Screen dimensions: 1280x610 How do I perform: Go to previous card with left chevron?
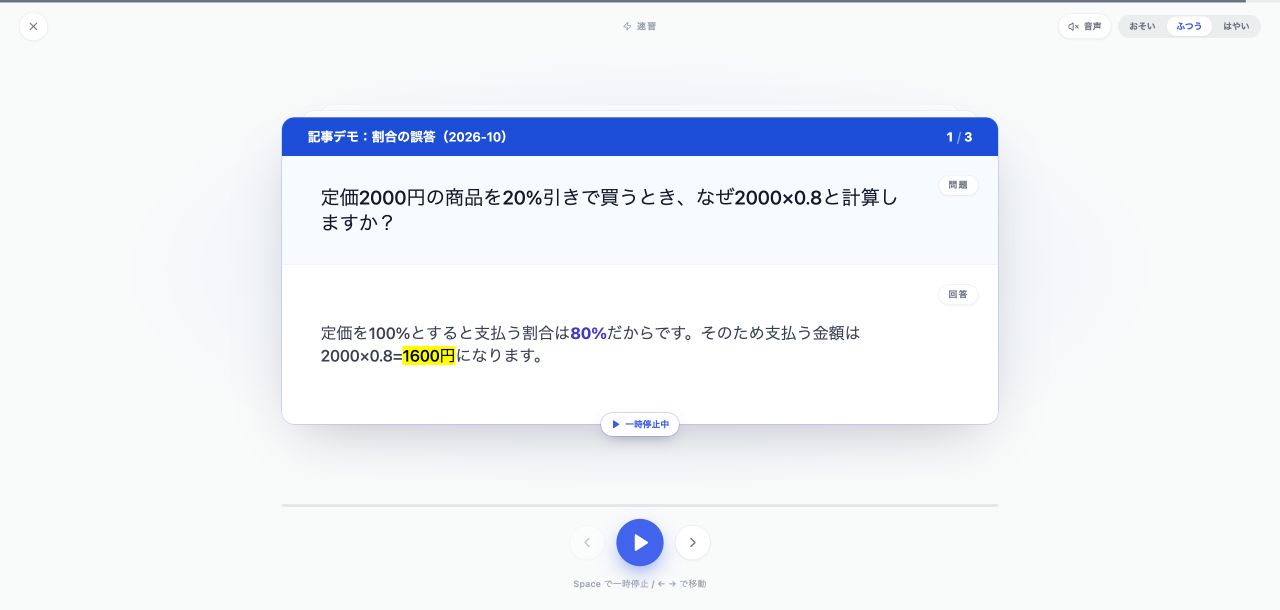click(587, 543)
